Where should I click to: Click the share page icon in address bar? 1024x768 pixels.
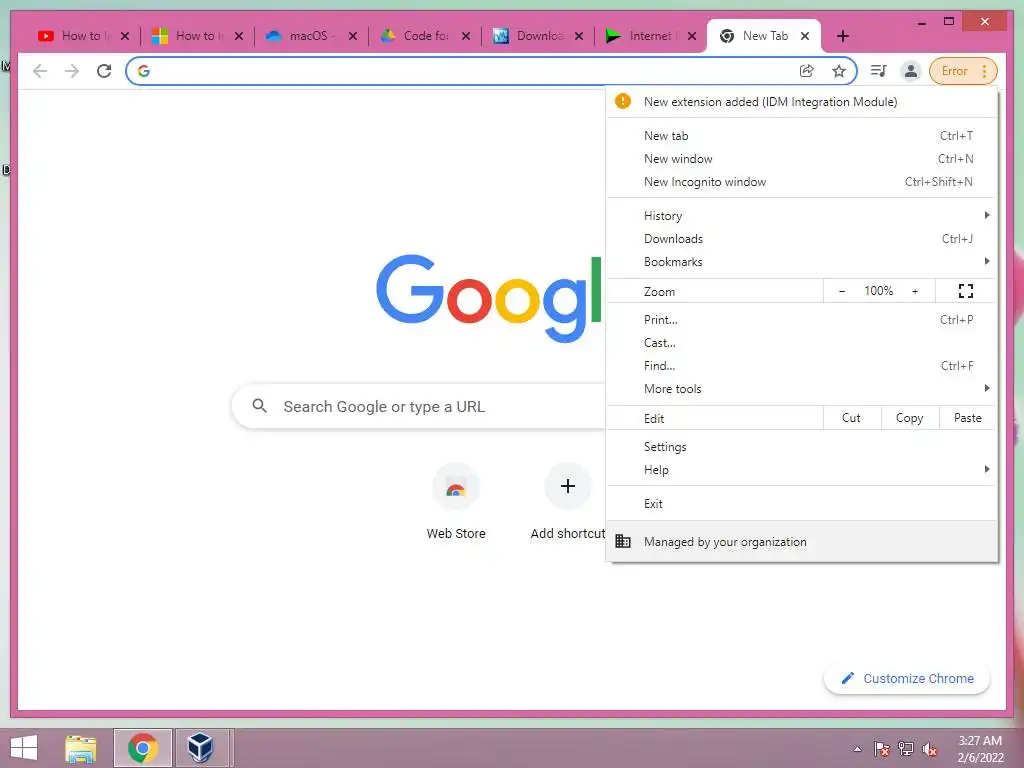coord(807,71)
